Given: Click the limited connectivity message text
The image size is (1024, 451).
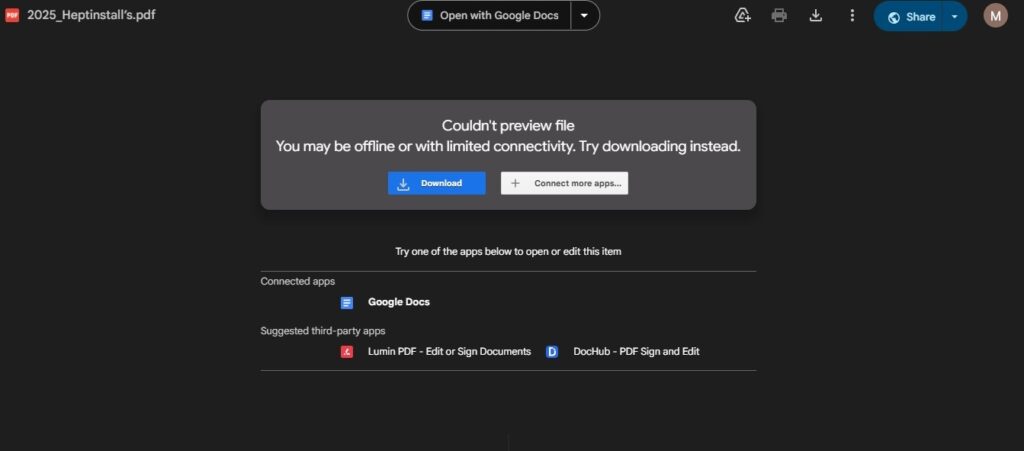Looking at the screenshot, I should click(x=508, y=147).
